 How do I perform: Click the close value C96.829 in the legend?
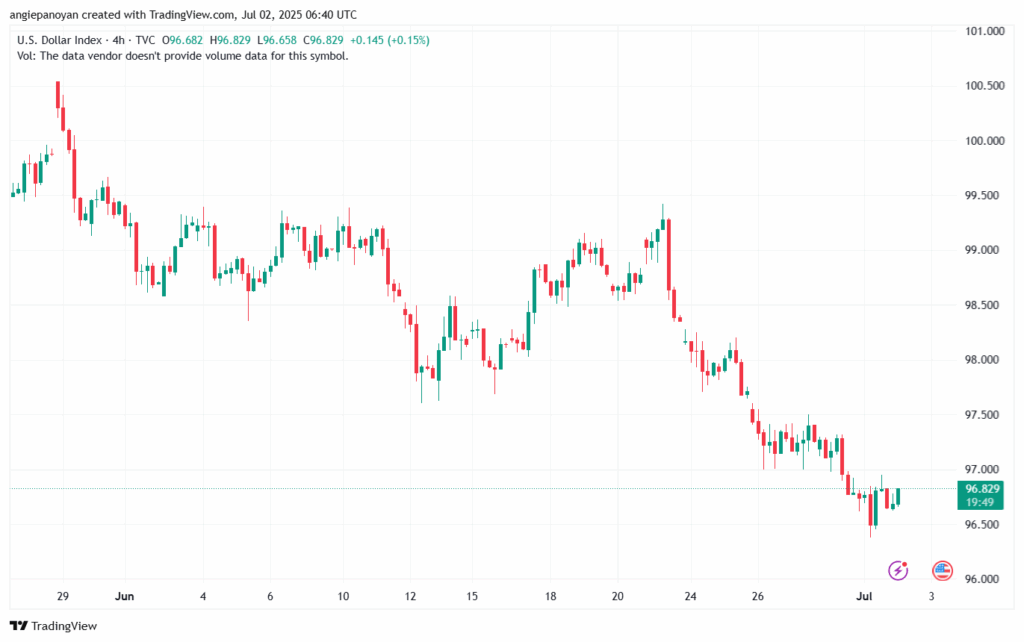pos(323,40)
